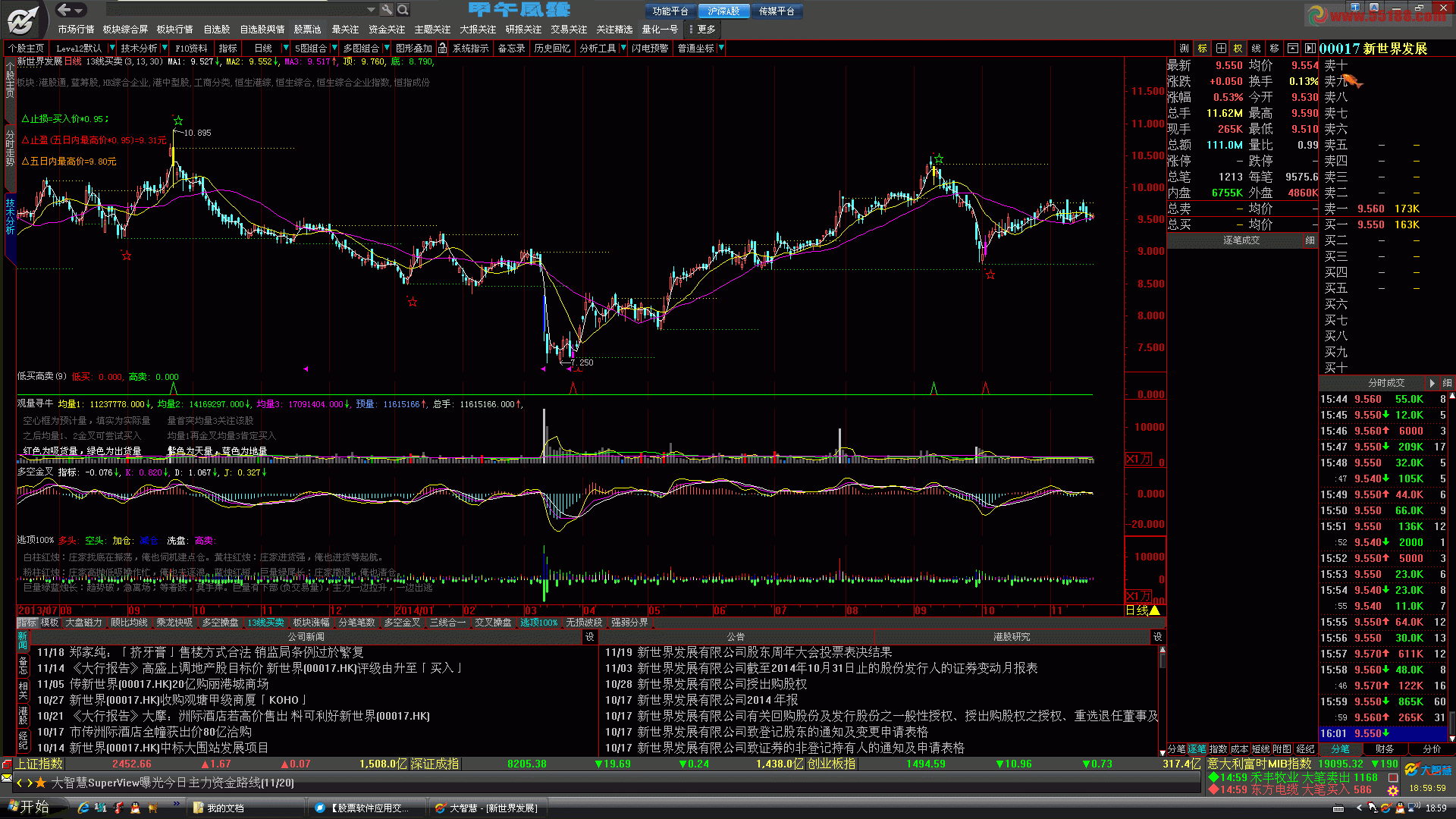Switch to the 财务 tab

tap(1385, 748)
